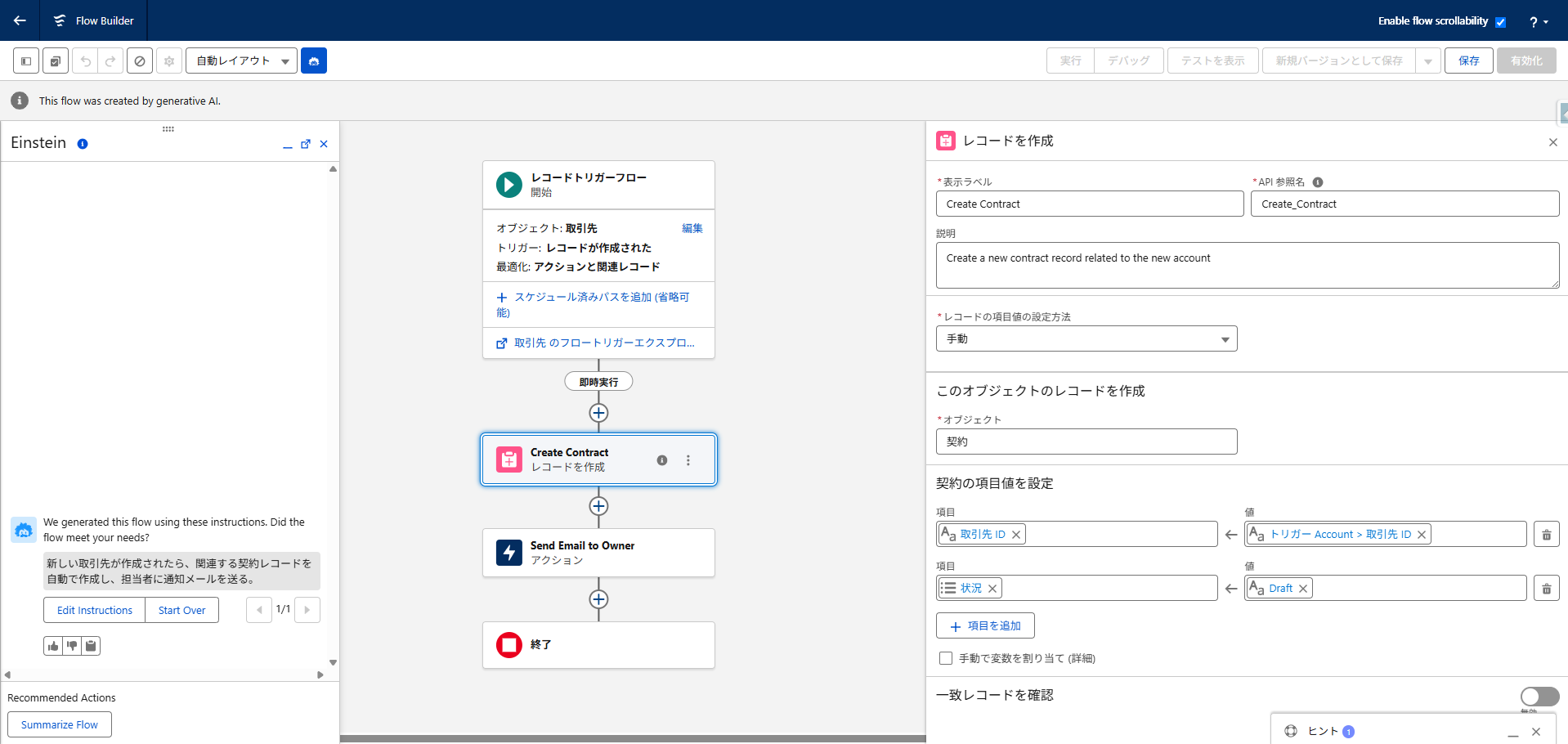Image resolution: width=1568 pixels, height=744 pixels.
Task: Toggle the left toolbox panel icon
Action: [x=26, y=61]
